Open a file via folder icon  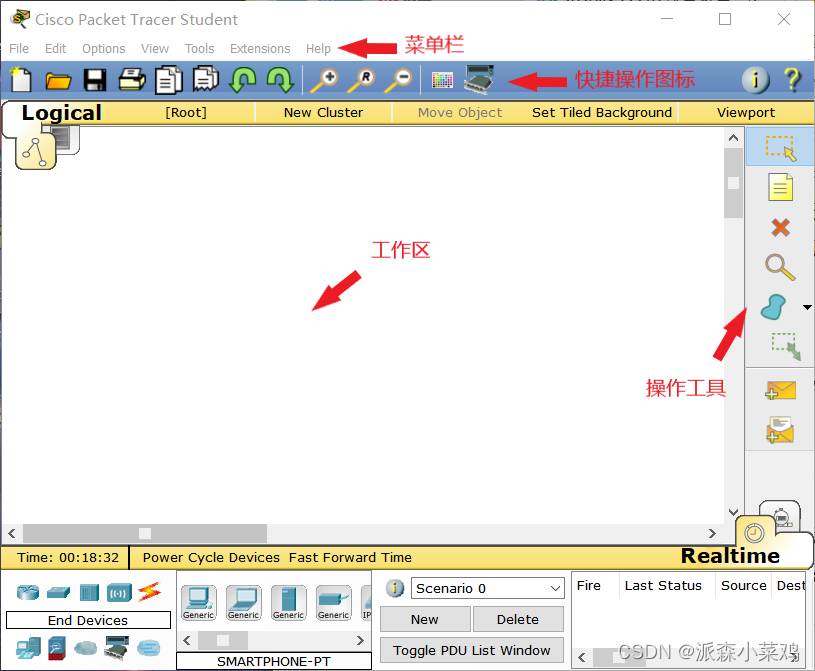(x=58, y=81)
